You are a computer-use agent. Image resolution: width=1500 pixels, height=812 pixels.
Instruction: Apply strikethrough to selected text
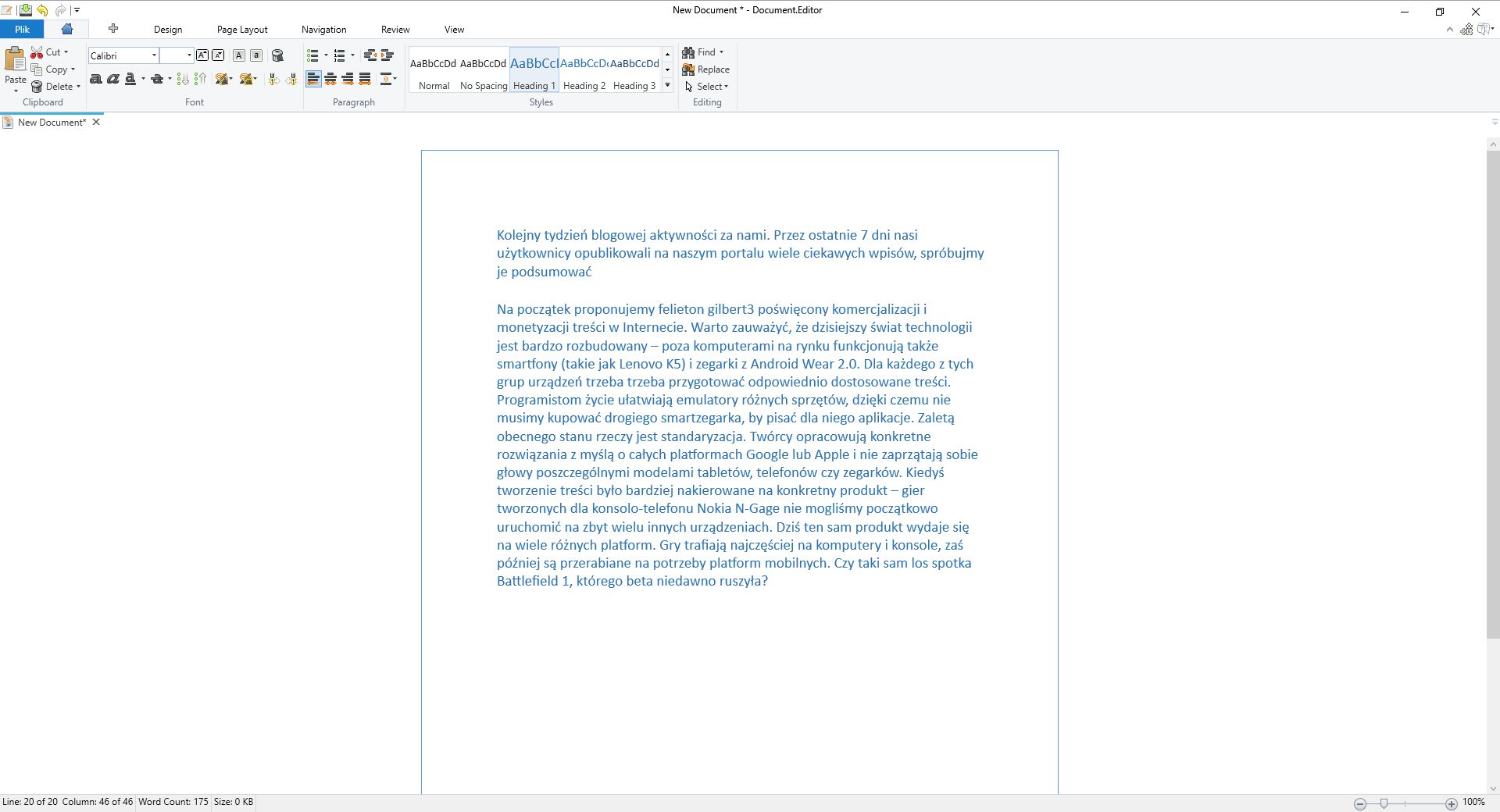pos(156,79)
